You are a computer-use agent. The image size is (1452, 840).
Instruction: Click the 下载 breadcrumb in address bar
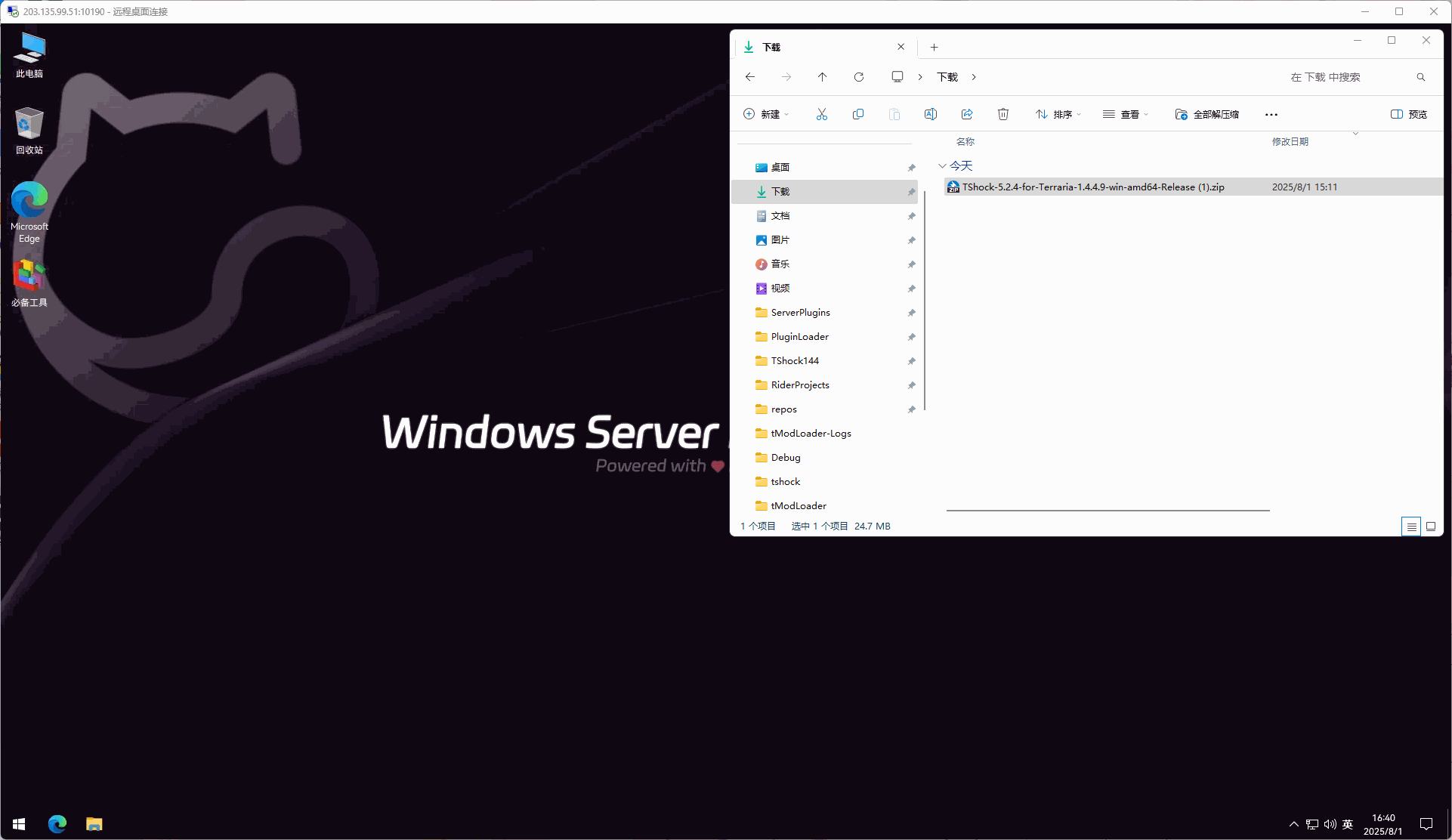947,77
